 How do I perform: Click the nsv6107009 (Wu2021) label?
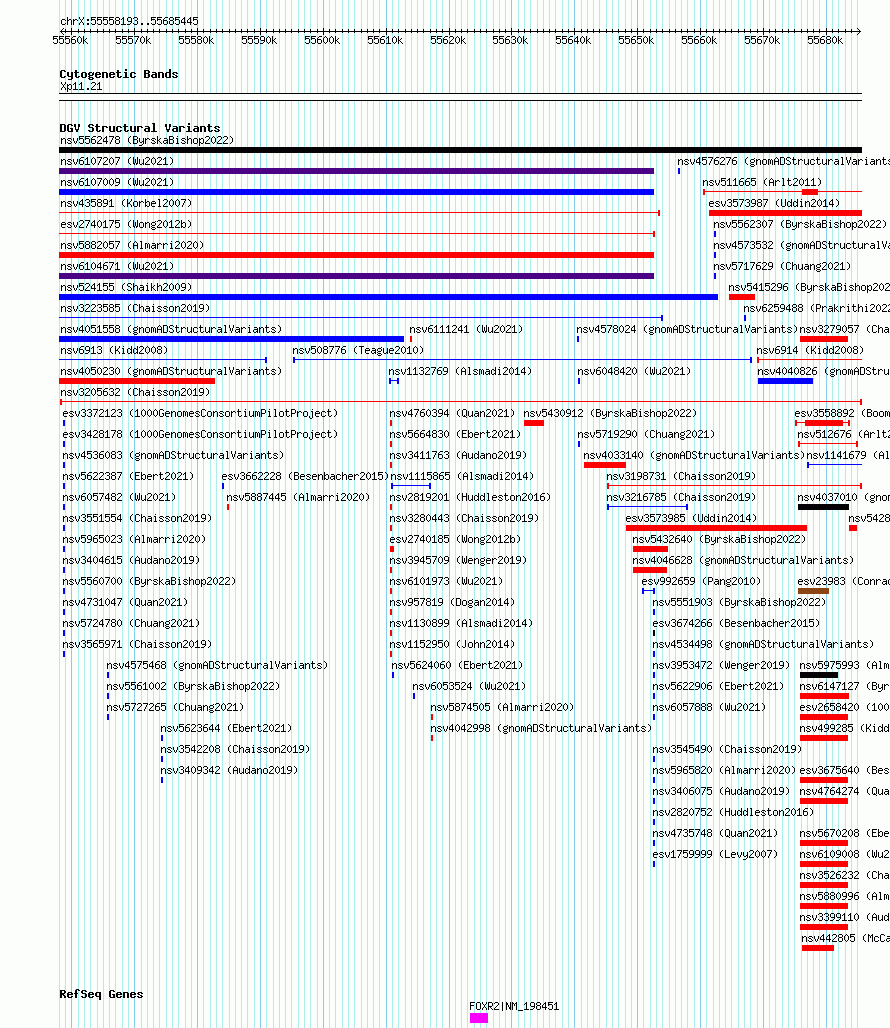tap(117, 182)
